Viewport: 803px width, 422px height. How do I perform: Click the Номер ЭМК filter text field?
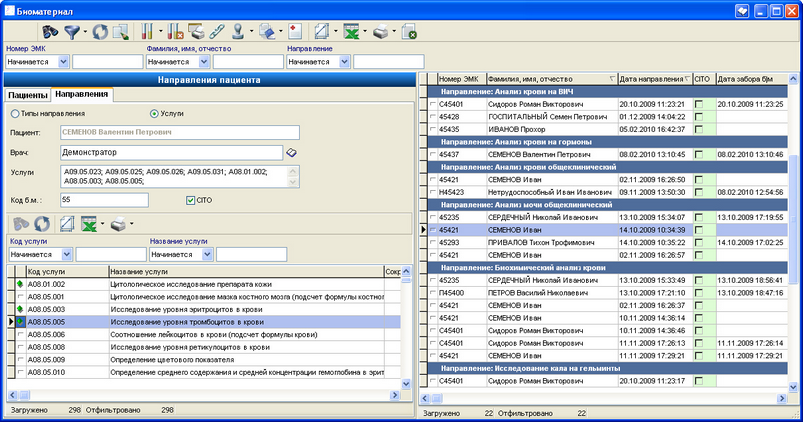[108, 62]
